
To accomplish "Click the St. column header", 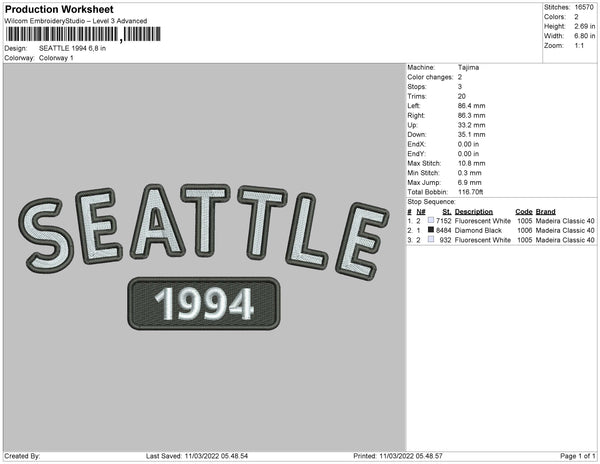I will coord(447,212).
